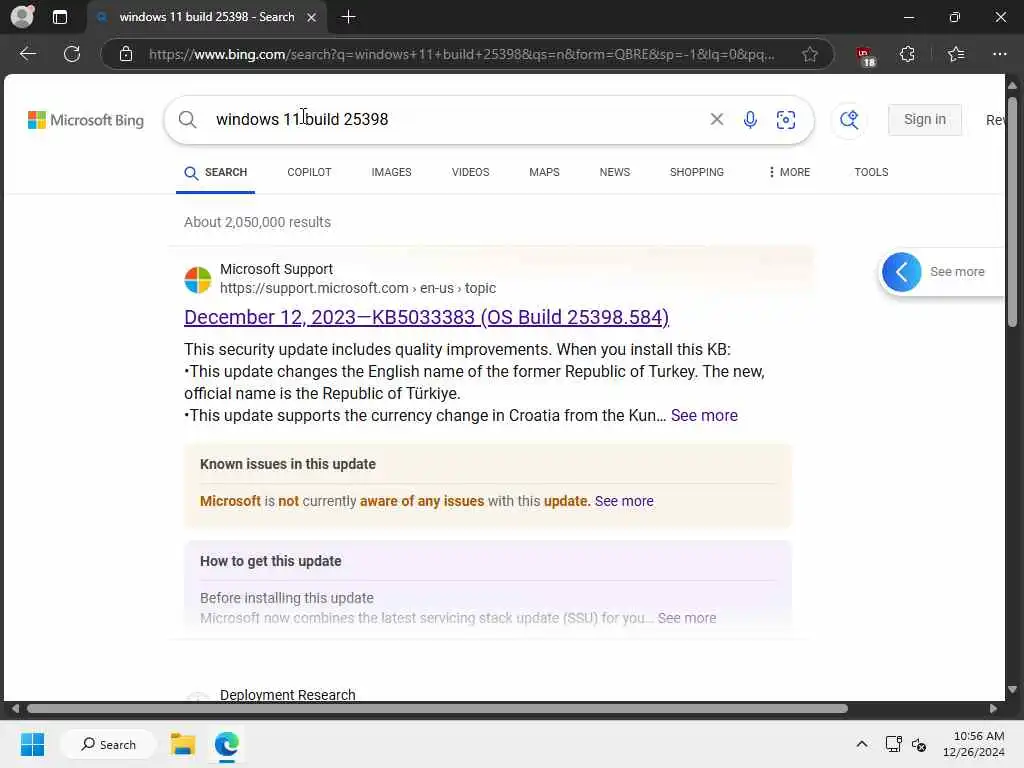Open the clock showing 10:56 AM

pos(973,744)
